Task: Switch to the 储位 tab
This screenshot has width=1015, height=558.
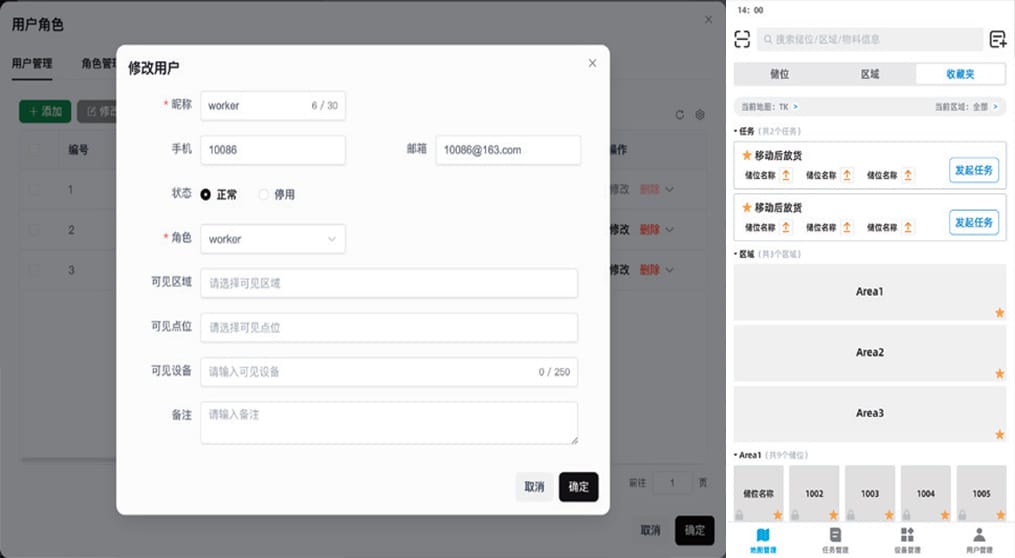Action: (x=779, y=74)
